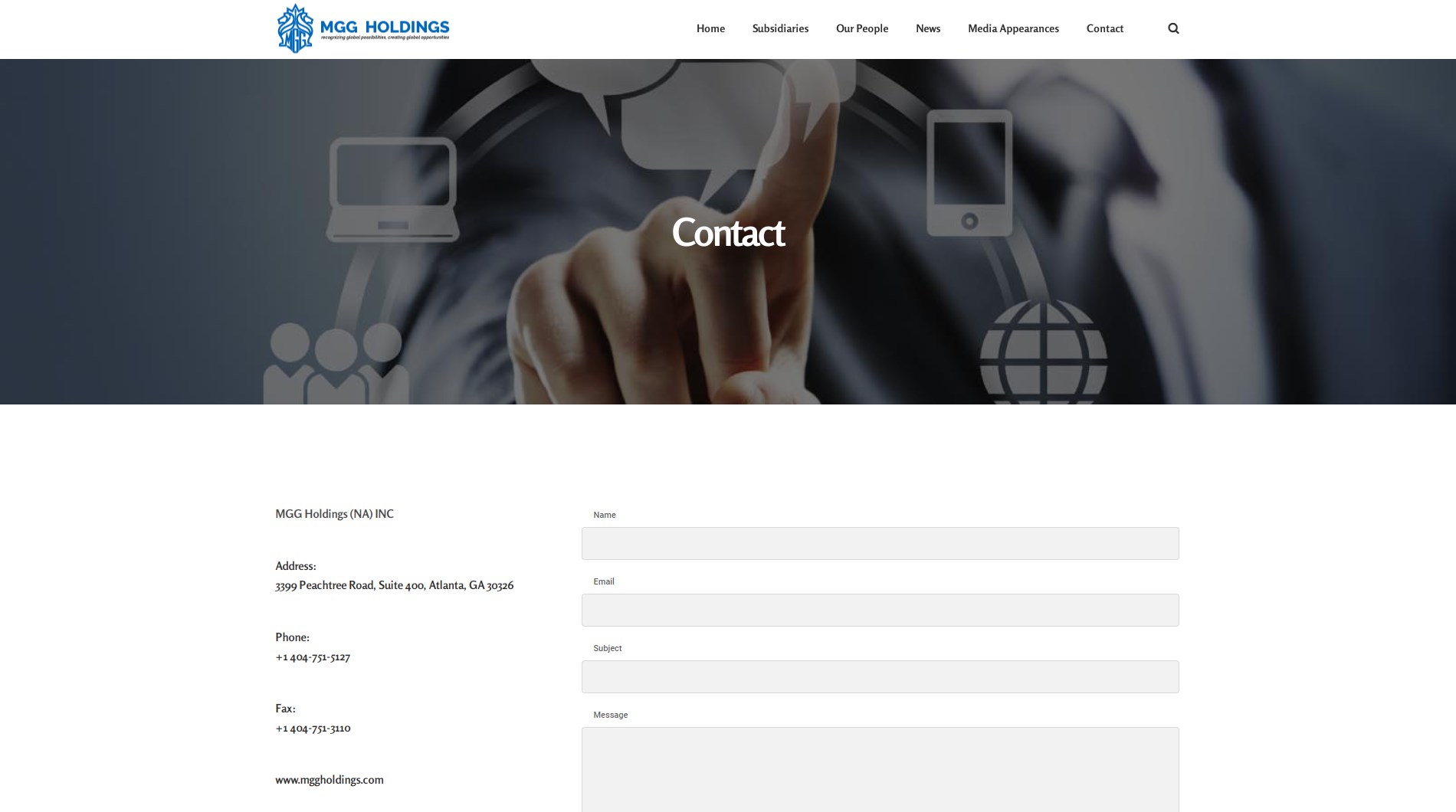
Task: Click the large Contact banner heading
Action: click(728, 232)
